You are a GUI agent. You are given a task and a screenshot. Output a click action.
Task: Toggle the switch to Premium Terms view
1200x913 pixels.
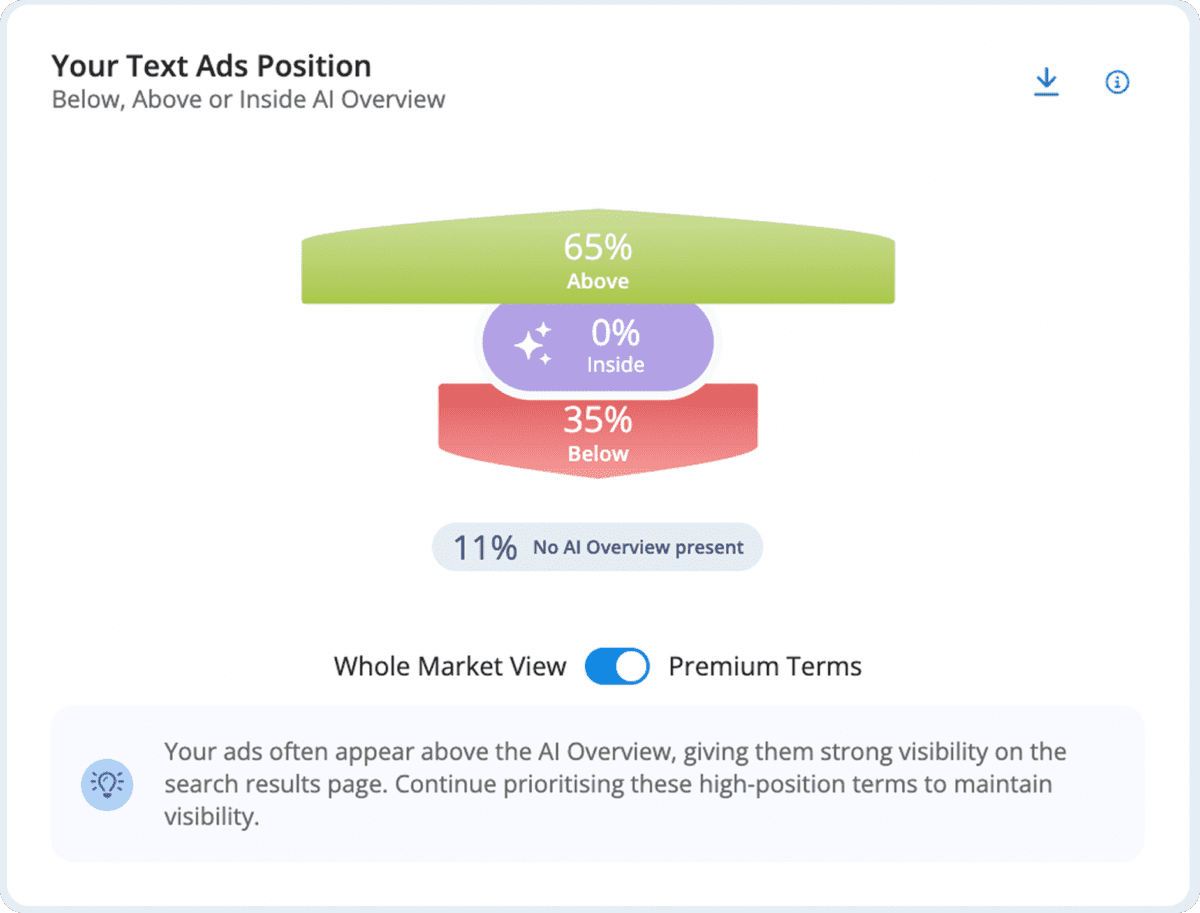click(x=617, y=666)
